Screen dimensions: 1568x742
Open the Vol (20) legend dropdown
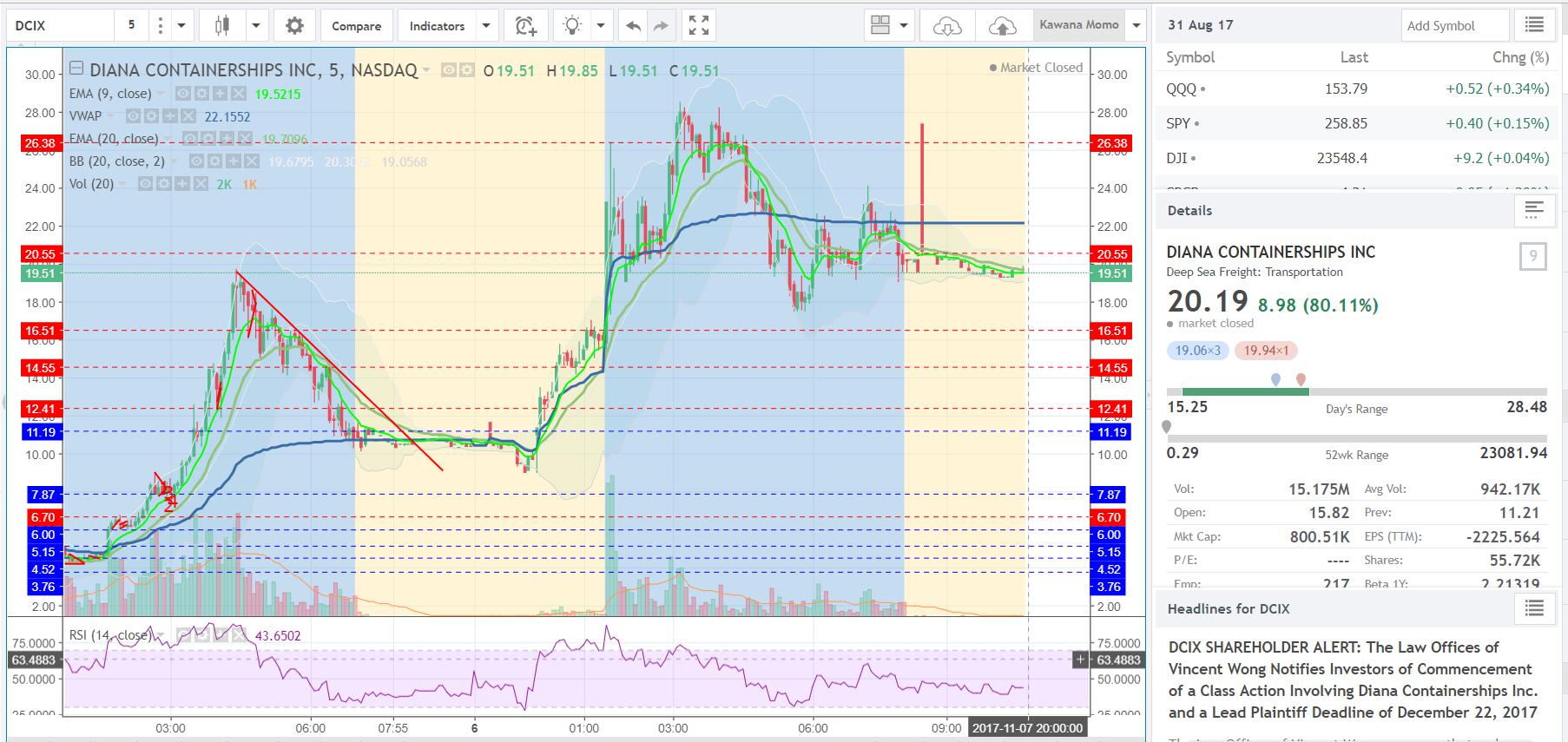point(122,184)
